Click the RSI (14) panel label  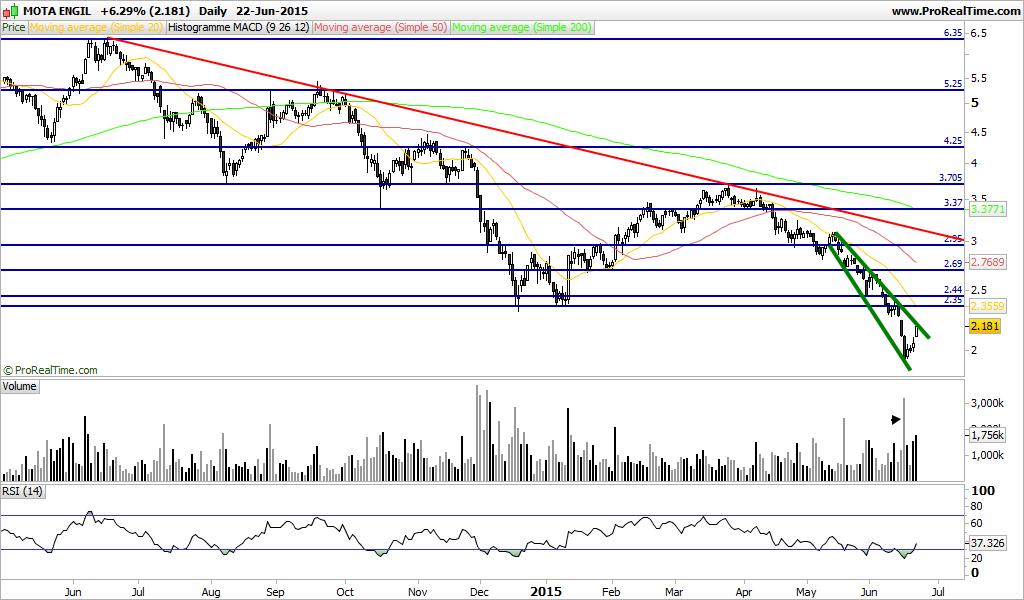pos(22,492)
